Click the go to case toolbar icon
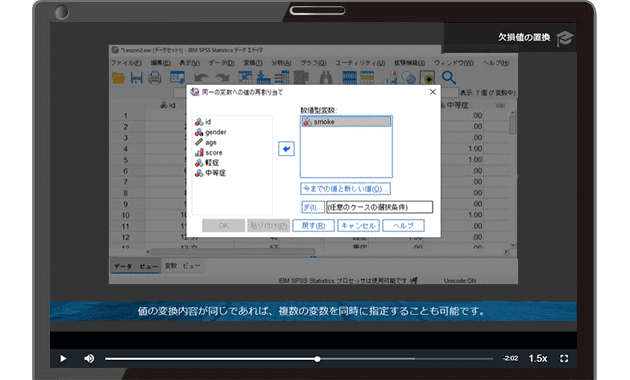630x380 pixels. (x=245, y=78)
